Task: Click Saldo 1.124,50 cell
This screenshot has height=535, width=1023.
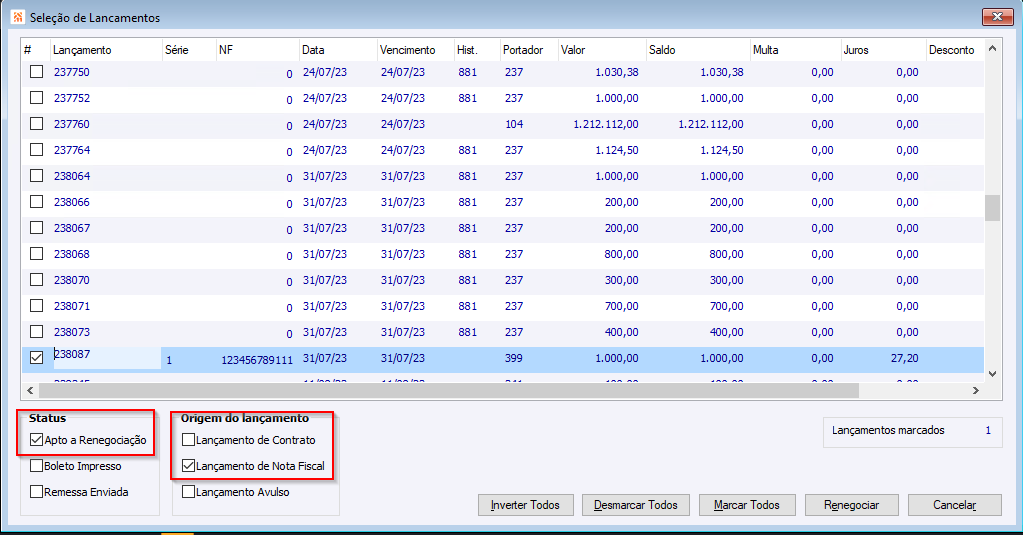Action: [722, 150]
